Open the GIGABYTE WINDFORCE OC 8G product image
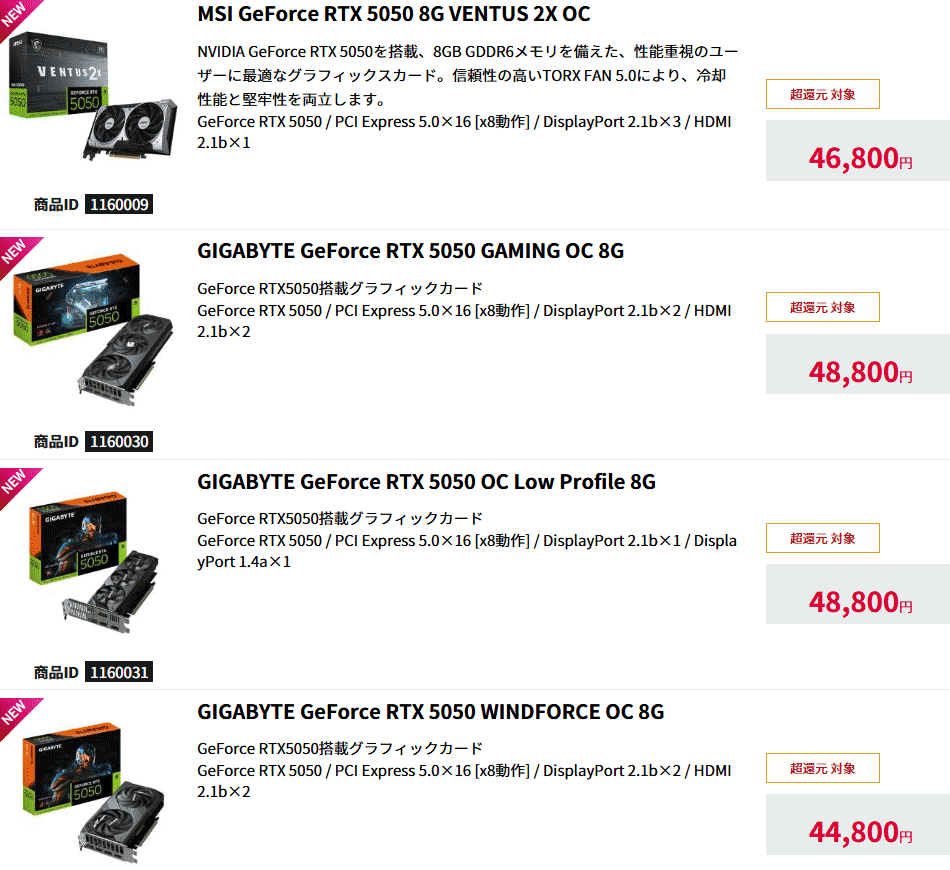The height and width of the screenshot is (870, 950). tap(93, 792)
